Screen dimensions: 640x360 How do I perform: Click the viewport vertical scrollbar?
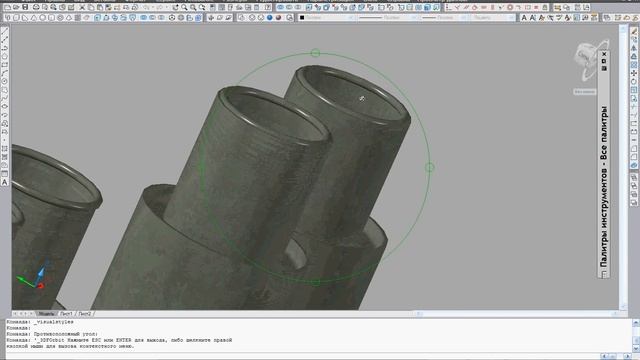click(623, 167)
